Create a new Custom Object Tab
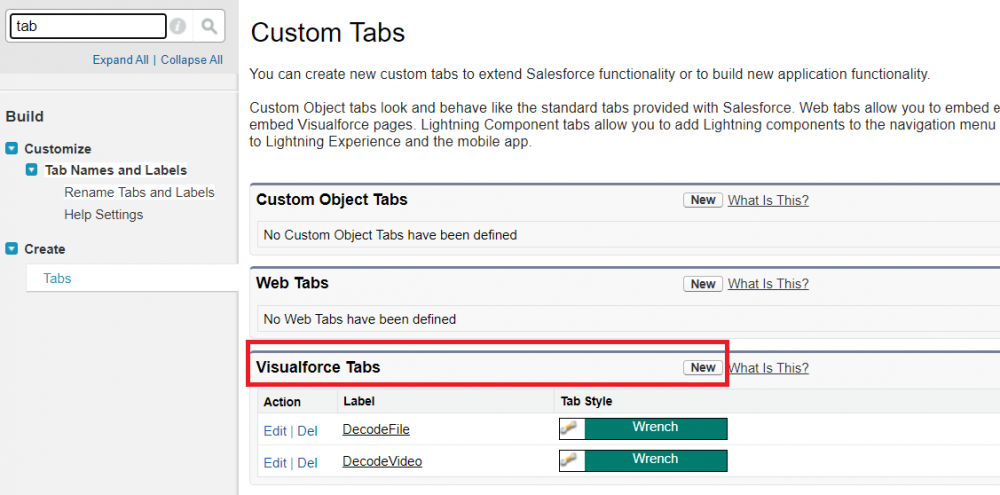The height and width of the screenshot is (495, 1000). tap(703, 200)
